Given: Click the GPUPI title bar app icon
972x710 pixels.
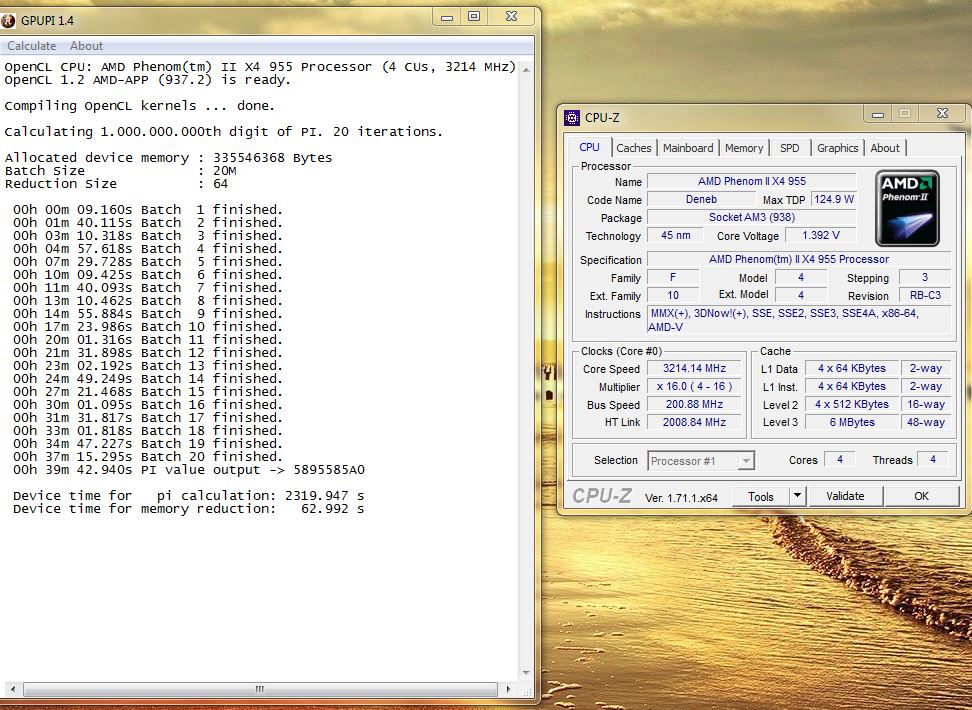Looking at the screenshot, I should [9, 20].
